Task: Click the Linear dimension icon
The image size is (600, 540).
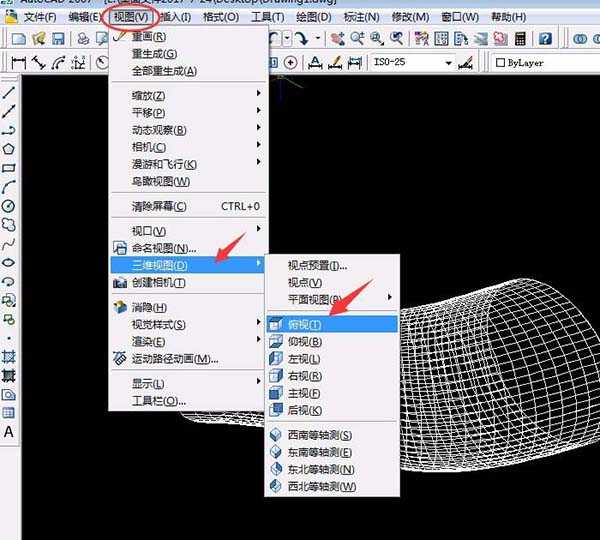Action: coord(19,62)
